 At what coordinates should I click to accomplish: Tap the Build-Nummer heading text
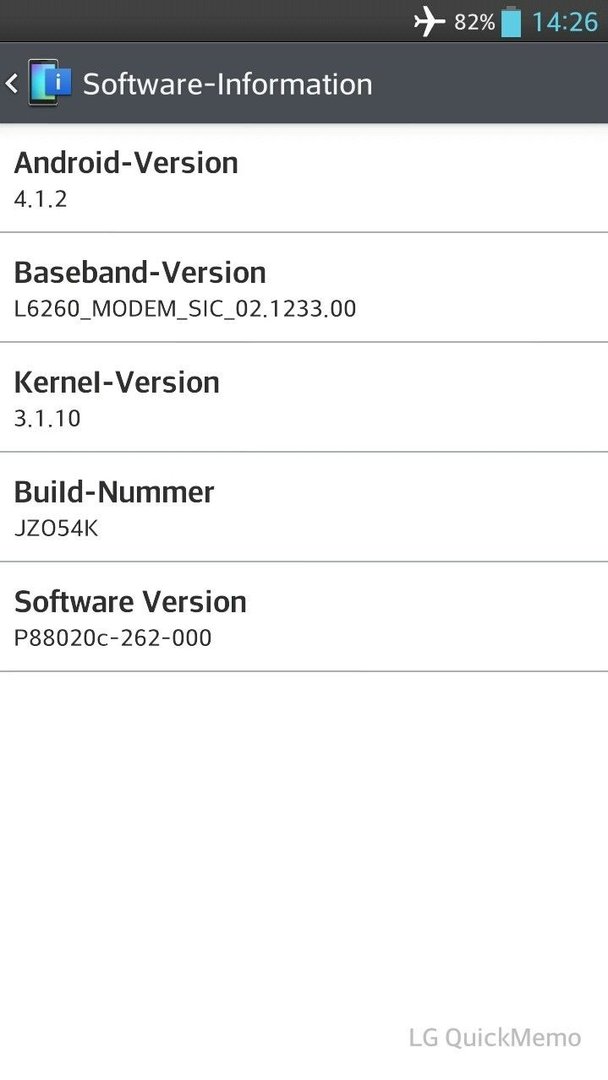tap(114, 492)
